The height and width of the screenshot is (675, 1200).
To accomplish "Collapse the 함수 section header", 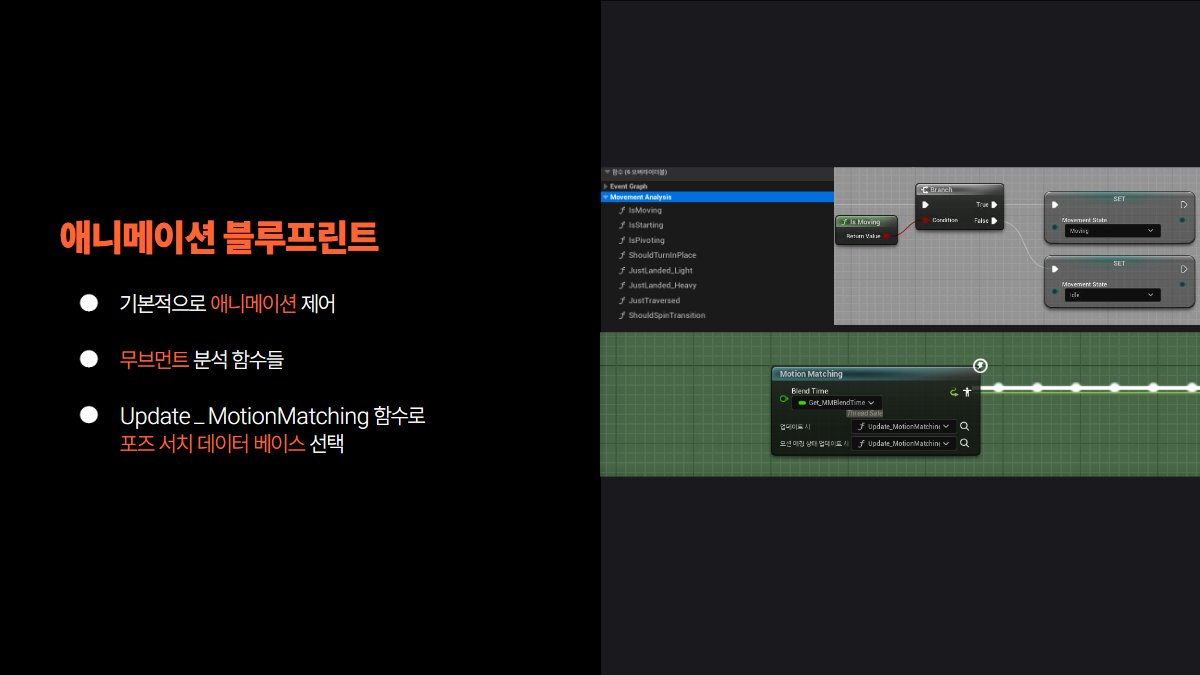I will point(606,172).
